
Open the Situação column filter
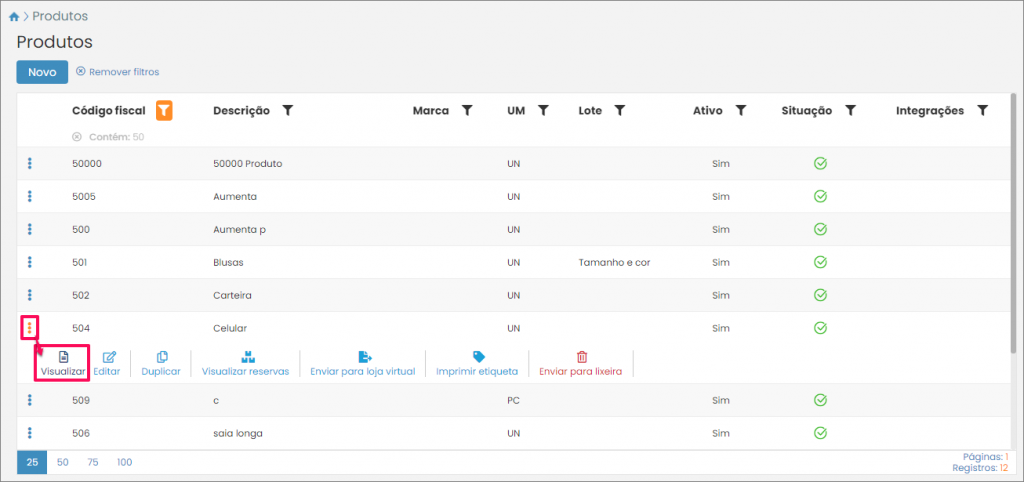(x=850, y=111)
